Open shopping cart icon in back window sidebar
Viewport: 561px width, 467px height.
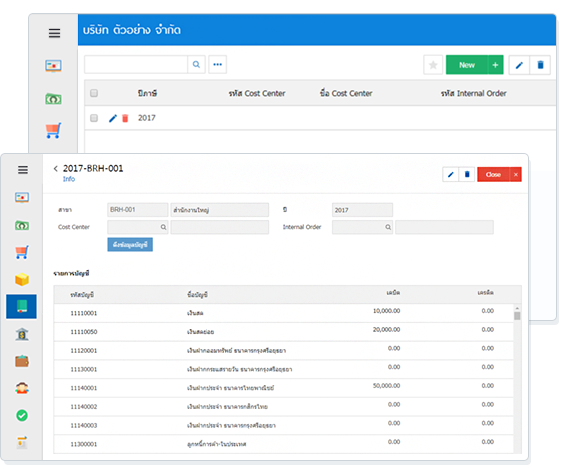(53, 131)
